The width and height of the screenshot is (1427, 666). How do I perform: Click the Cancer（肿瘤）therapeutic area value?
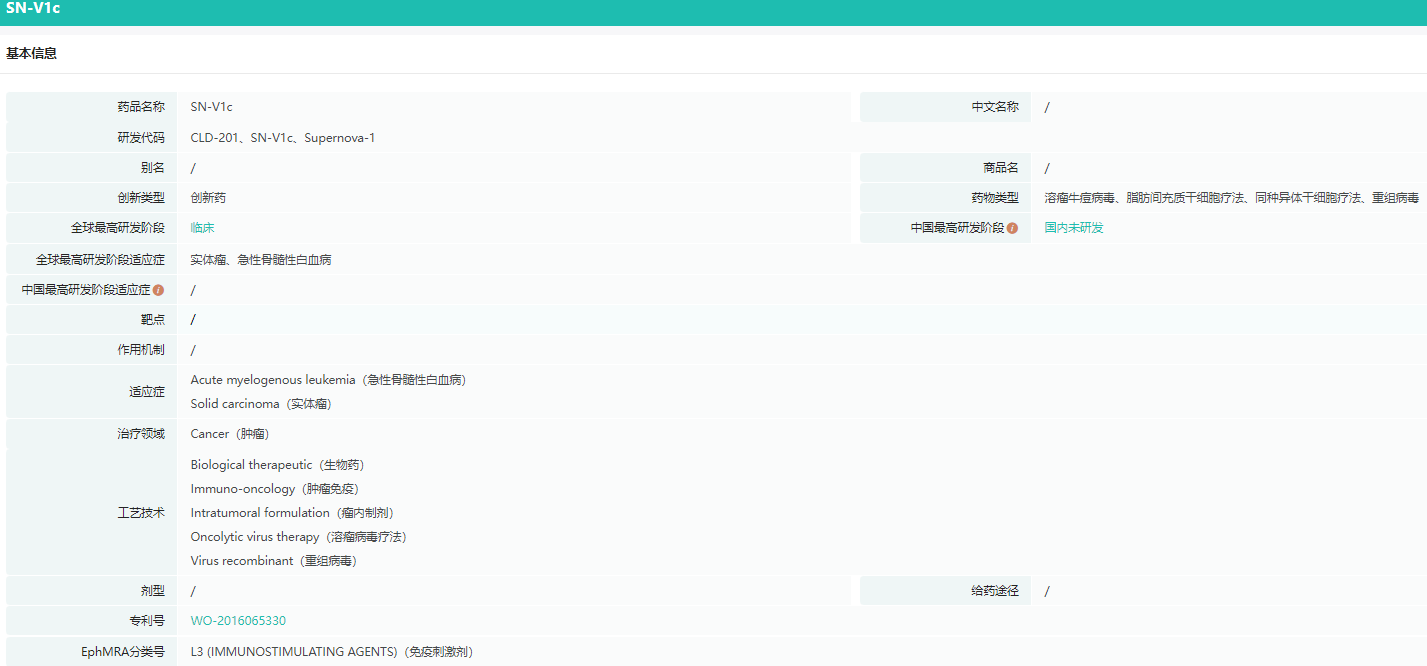(230, 434)
